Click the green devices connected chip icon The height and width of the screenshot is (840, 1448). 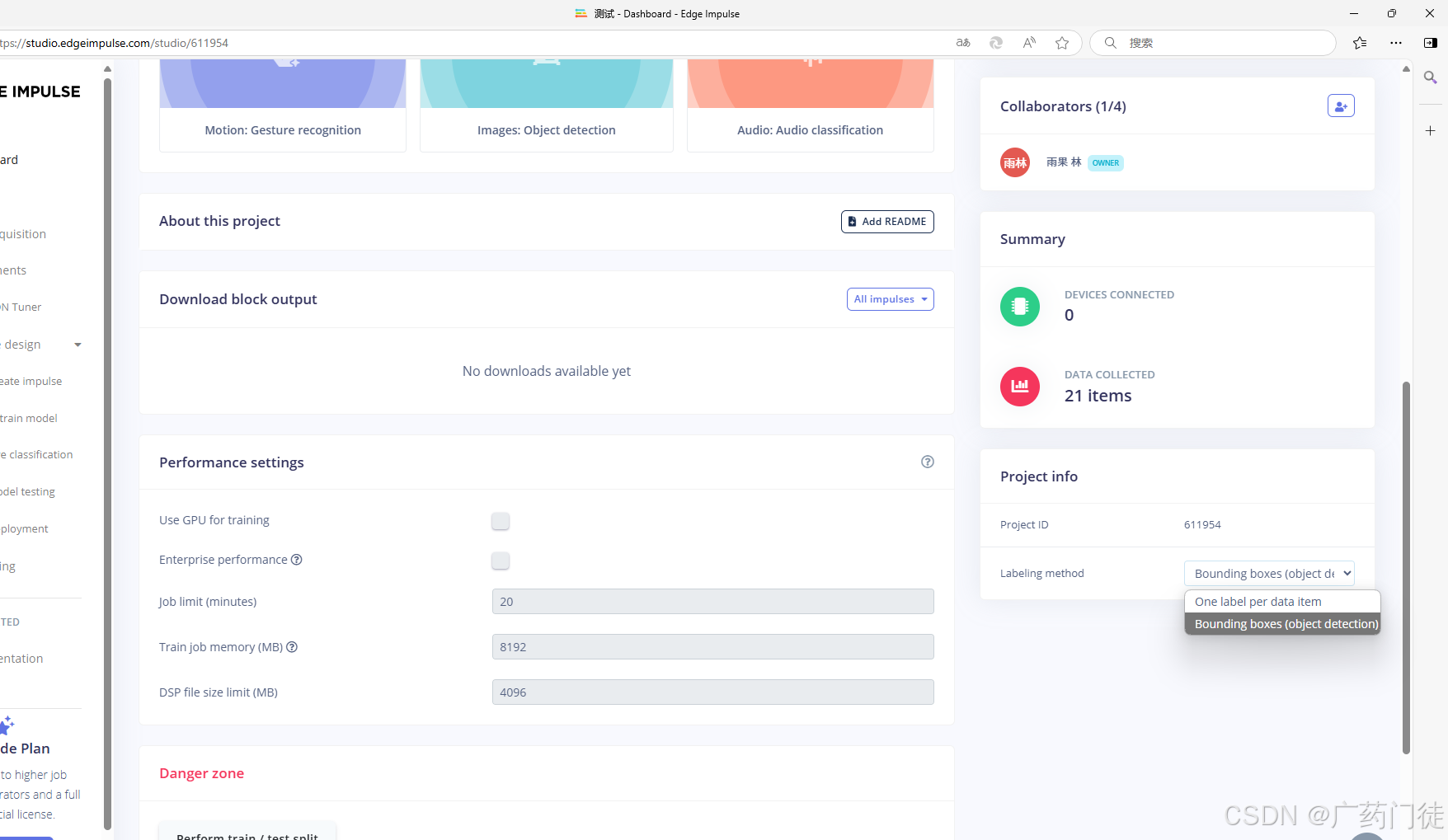click(1020, 307)
